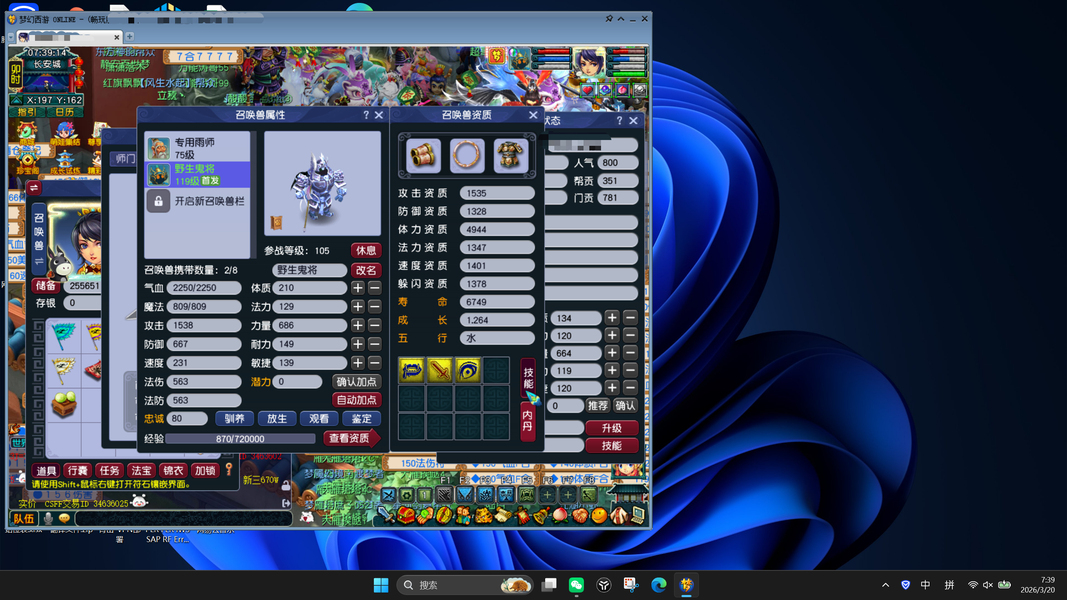
Task: Increase 敏捷 with its plus button
Action: click(x=358, y=363)
